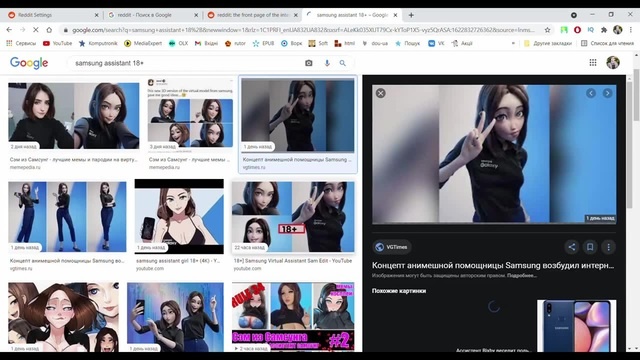Open four-panel memepedia collage thumbnail

pyautogui.click(x=190, y=115)
